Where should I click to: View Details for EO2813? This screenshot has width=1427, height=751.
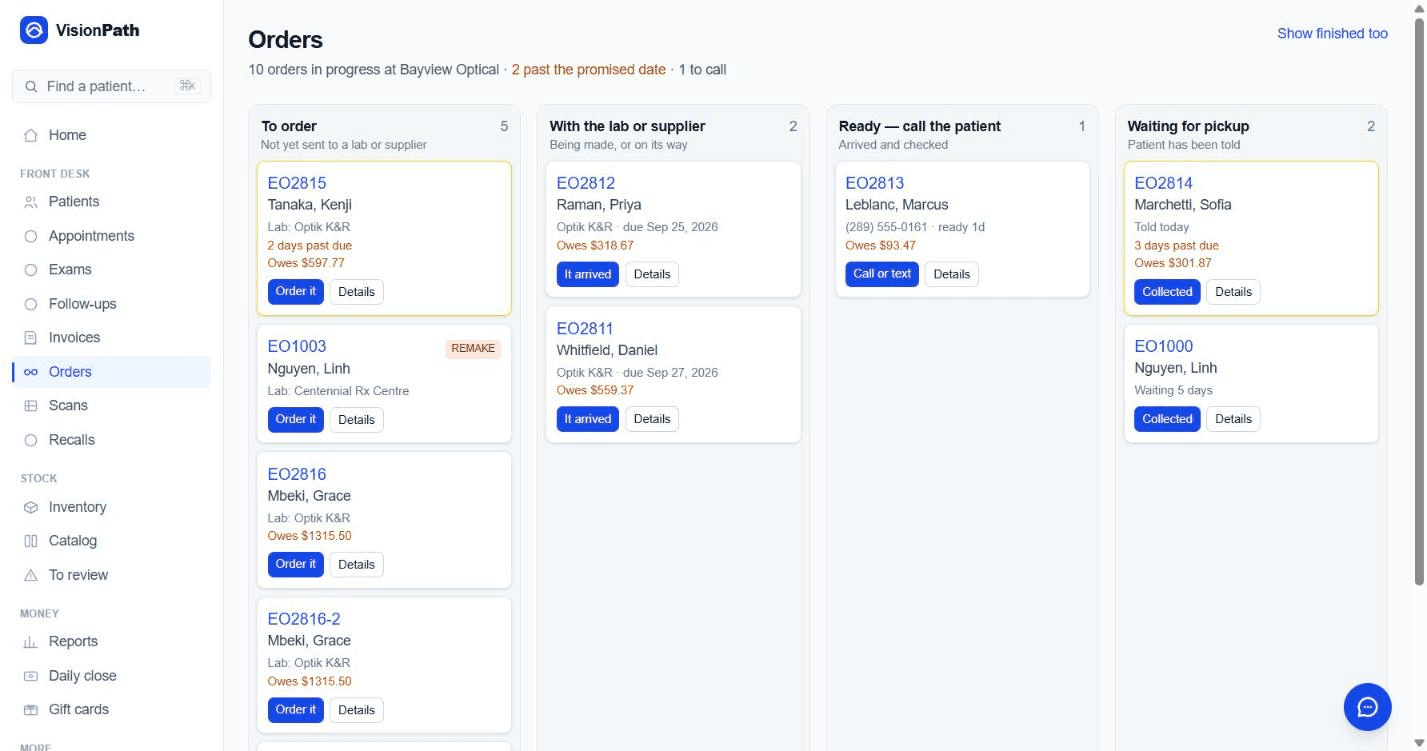point(952,274)
